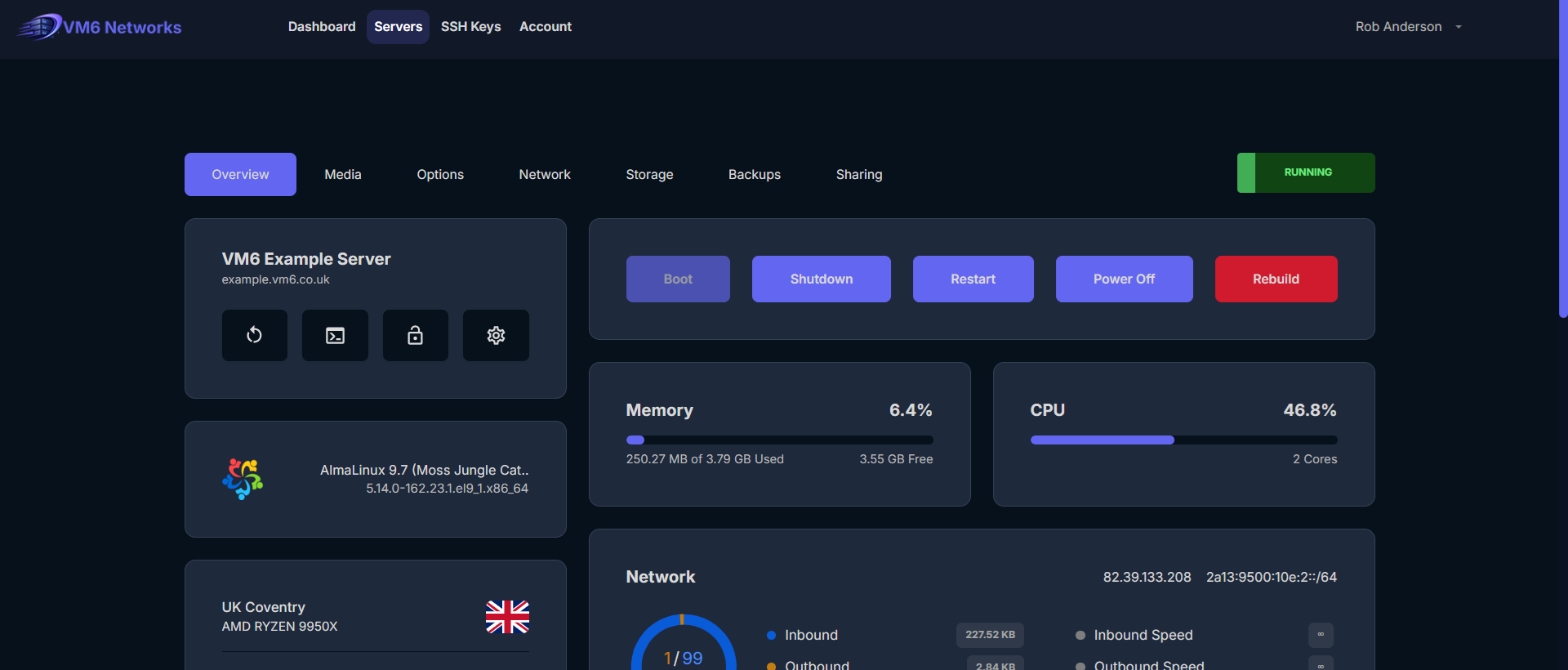Viewport: 1568px width, 670px height.
Task: Click the Inbound Speed infinity badge
Action: click(x=1321, y=635)
